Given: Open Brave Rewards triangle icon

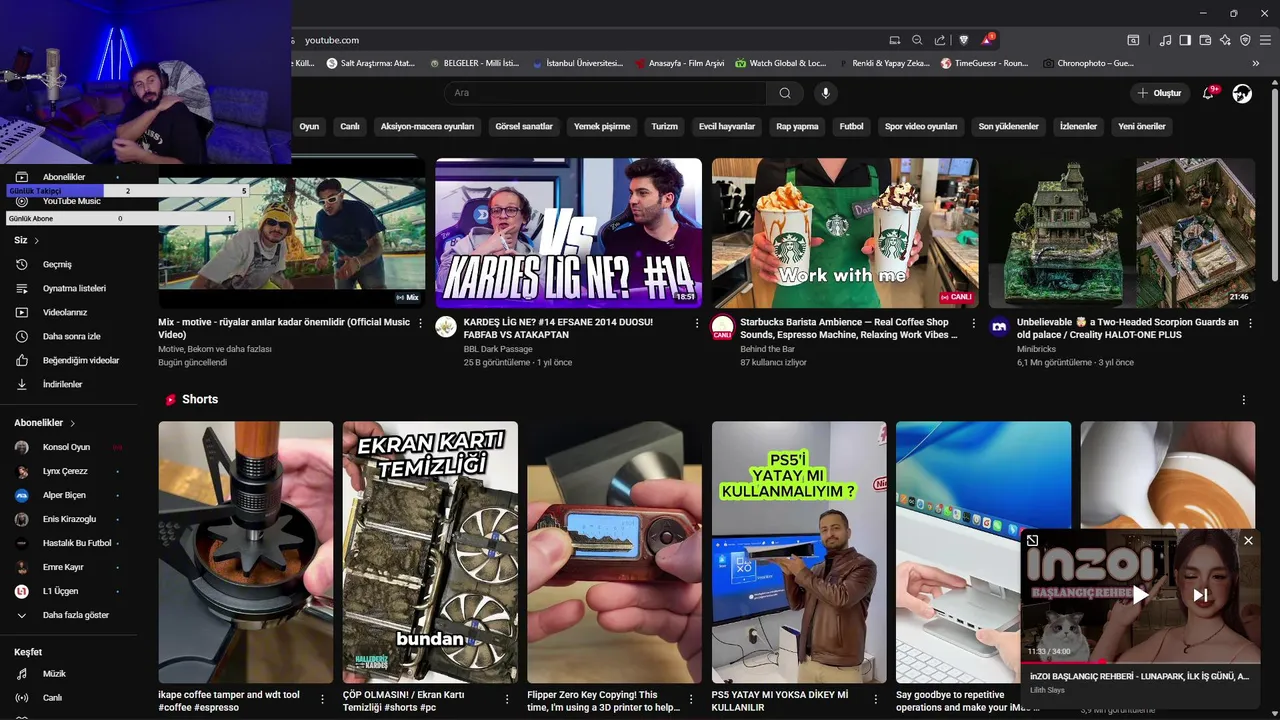Looking at the screenshot, I should click(987, 40).
